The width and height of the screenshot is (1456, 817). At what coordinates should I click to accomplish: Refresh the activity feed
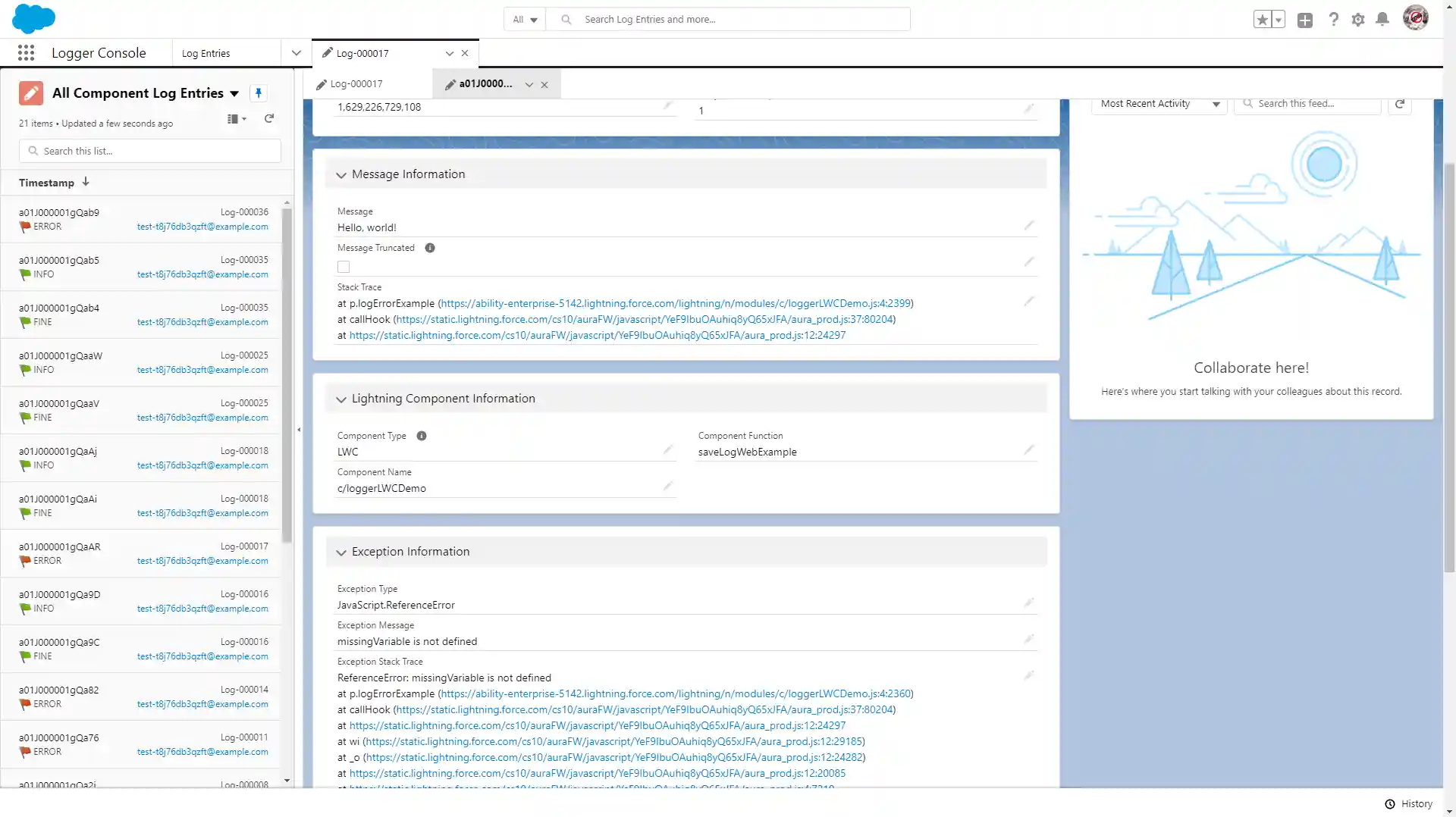[1399, 104]
